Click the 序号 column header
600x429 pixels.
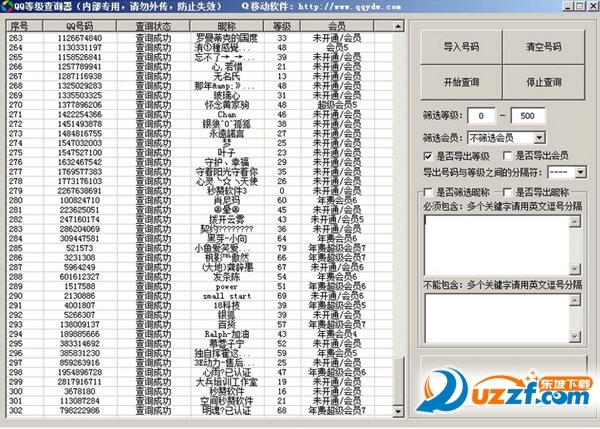pos(25,26)
